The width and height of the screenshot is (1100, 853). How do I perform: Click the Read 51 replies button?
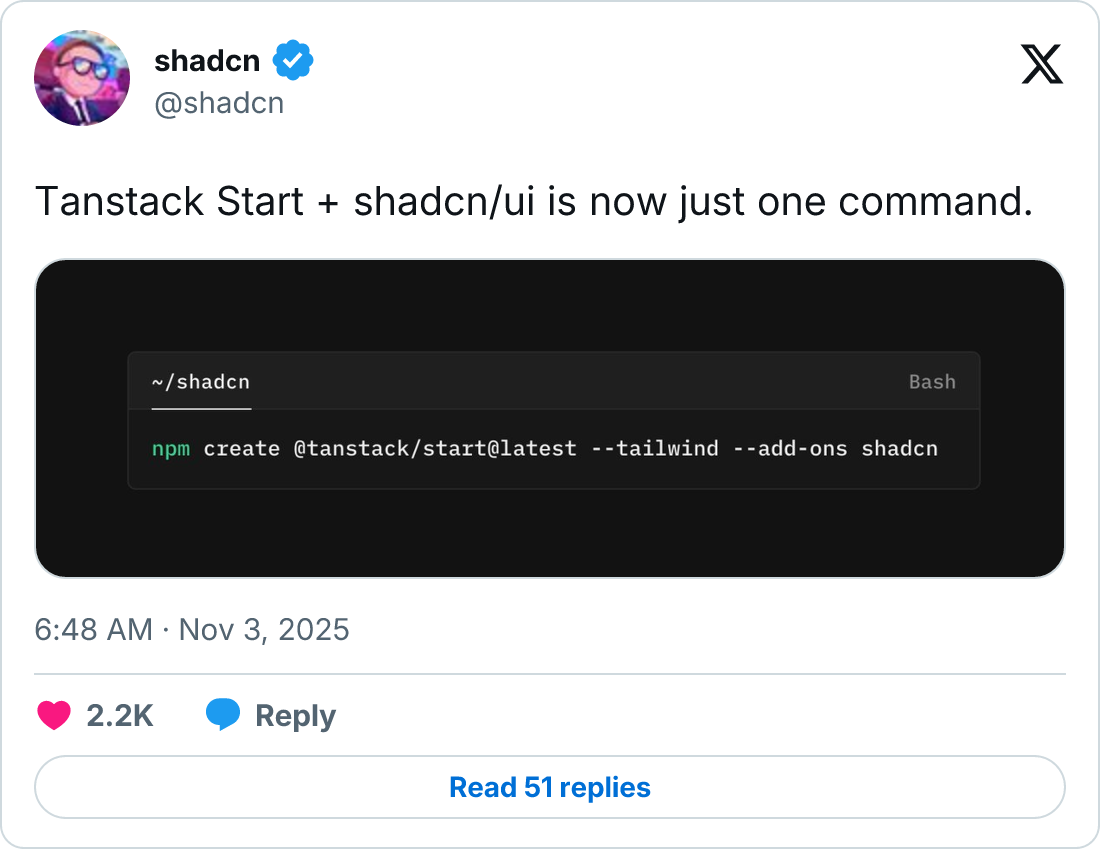pos(550,787)
